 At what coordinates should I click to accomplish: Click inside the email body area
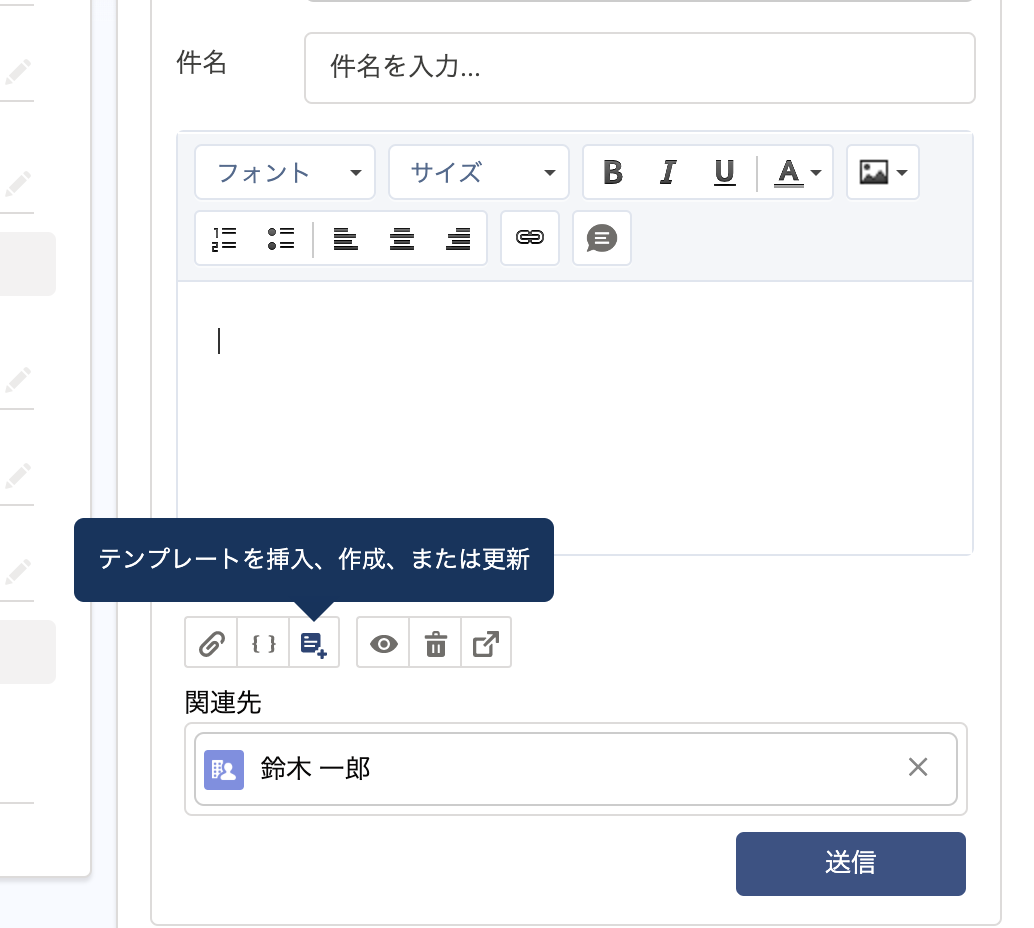pyautogui.click(x=575, y=418)
